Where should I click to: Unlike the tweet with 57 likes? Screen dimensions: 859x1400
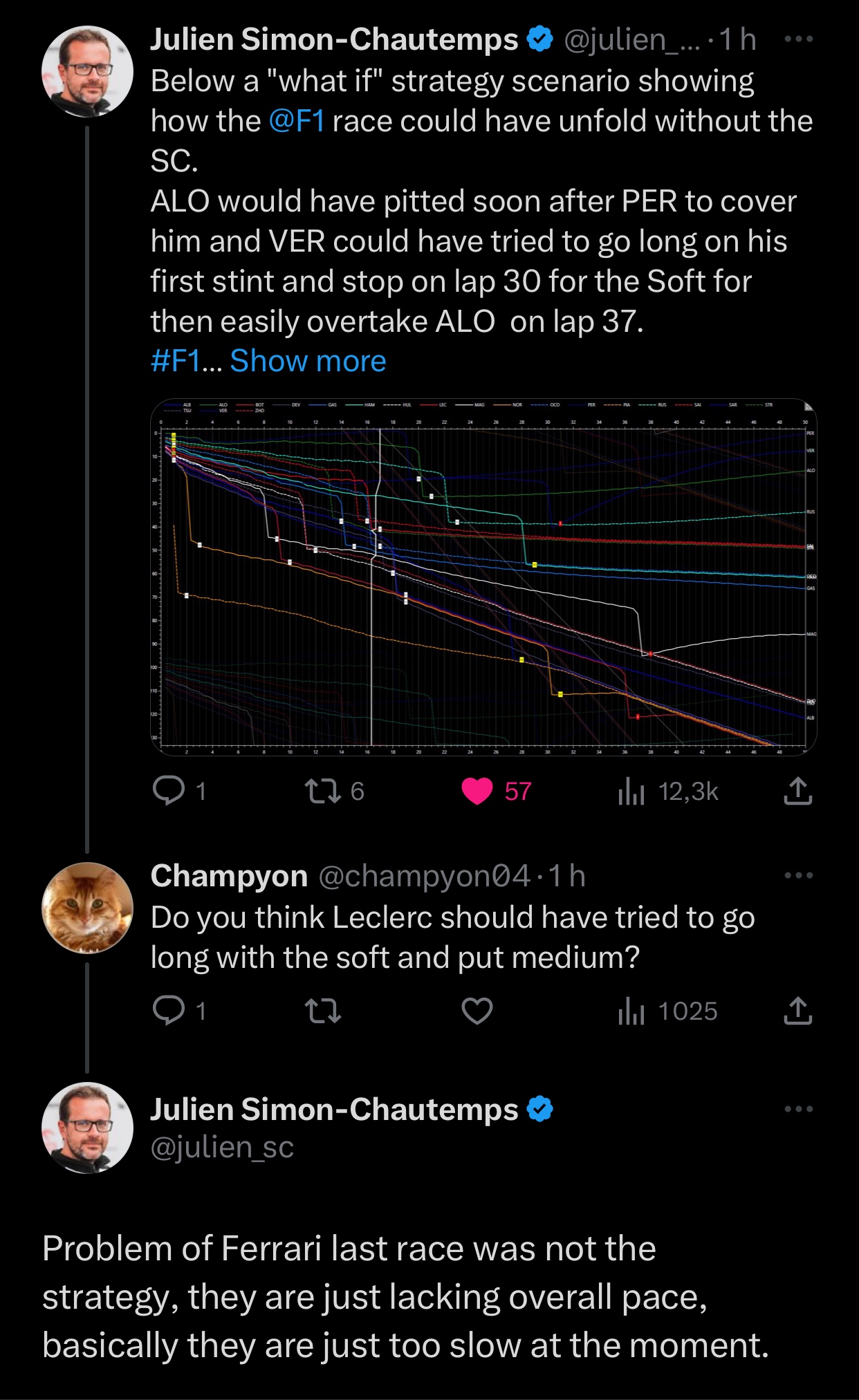[477, 791]
